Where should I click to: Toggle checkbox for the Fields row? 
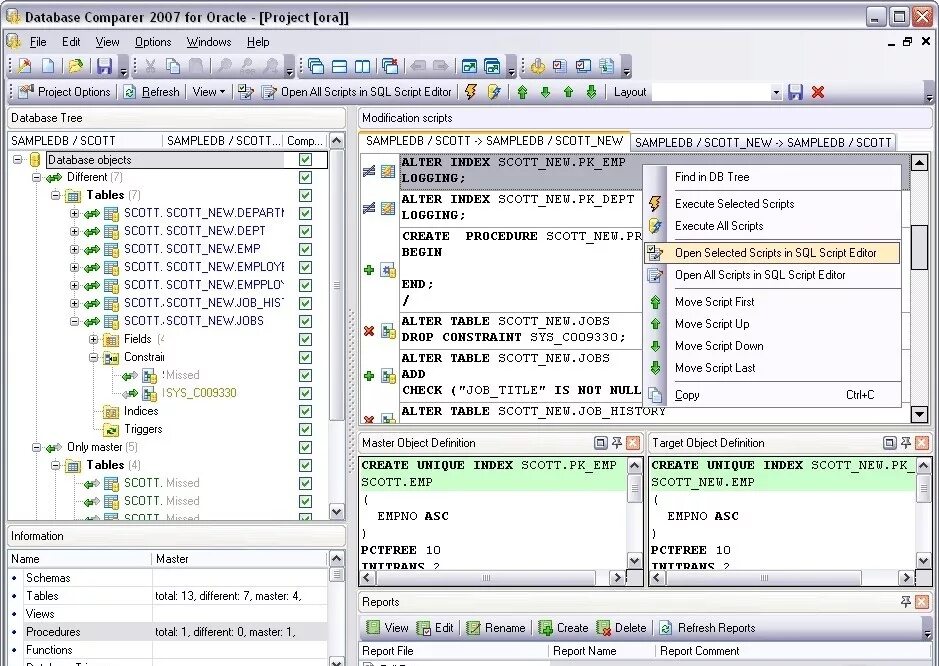coord(305,339)
